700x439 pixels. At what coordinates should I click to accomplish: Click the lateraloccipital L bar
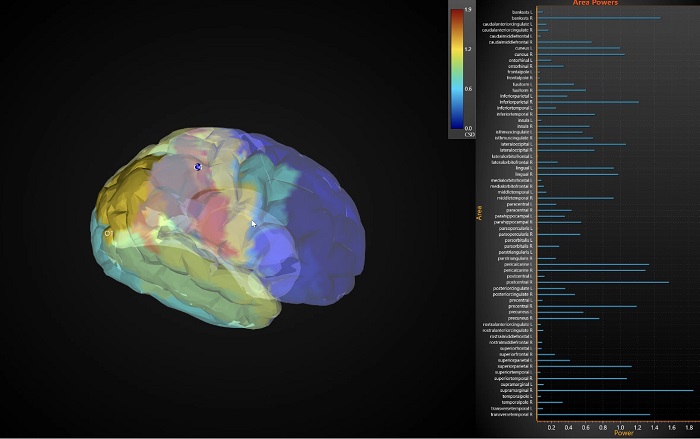(582, 144)
